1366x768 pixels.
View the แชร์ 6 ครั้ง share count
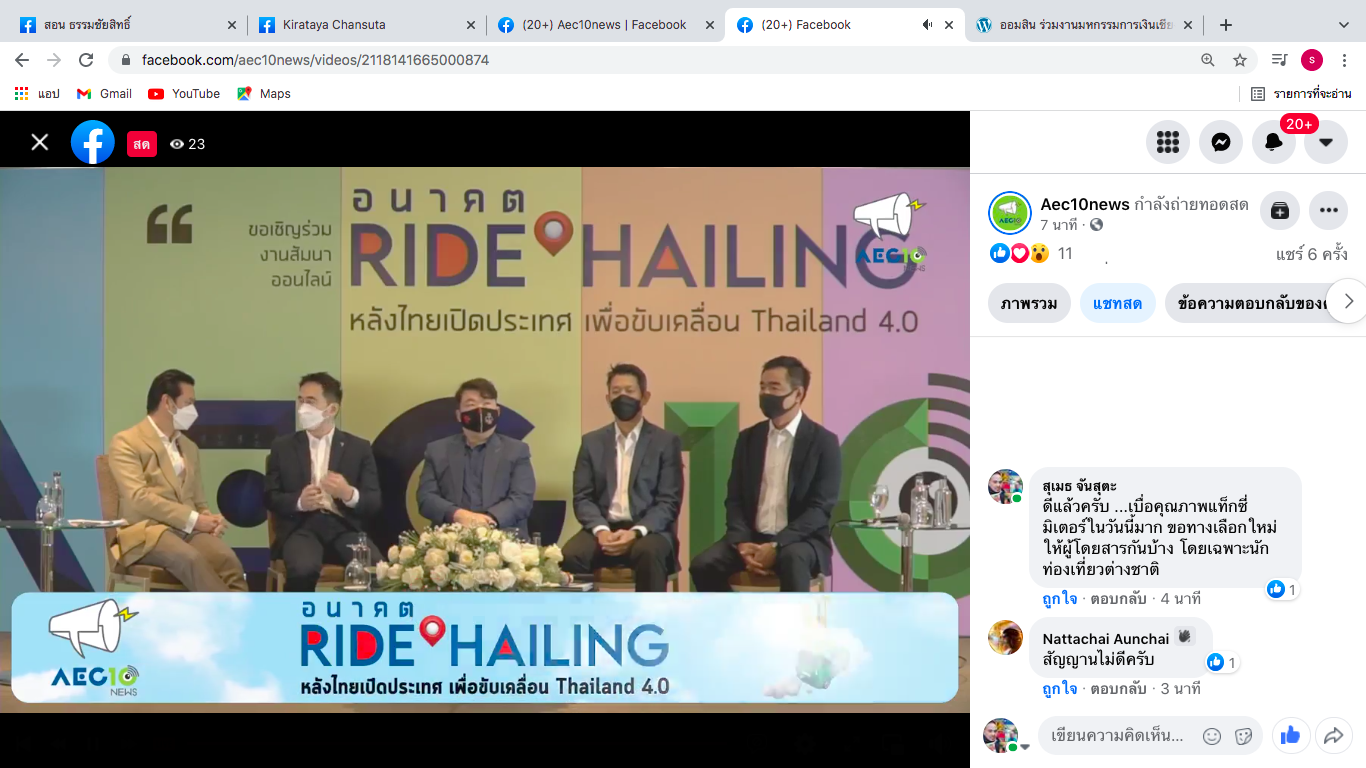coord(1312,254)
